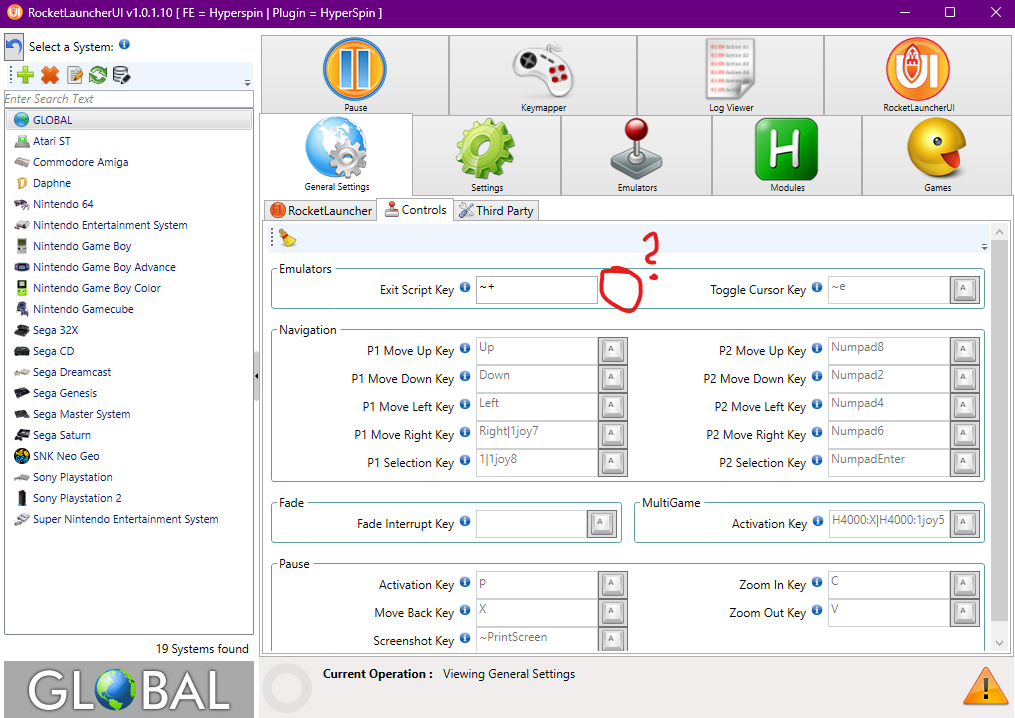Click key-assign button for Zoom Out Key
Image resolution: width=1015 pixels, height=718 pixels.
[965, 612]
